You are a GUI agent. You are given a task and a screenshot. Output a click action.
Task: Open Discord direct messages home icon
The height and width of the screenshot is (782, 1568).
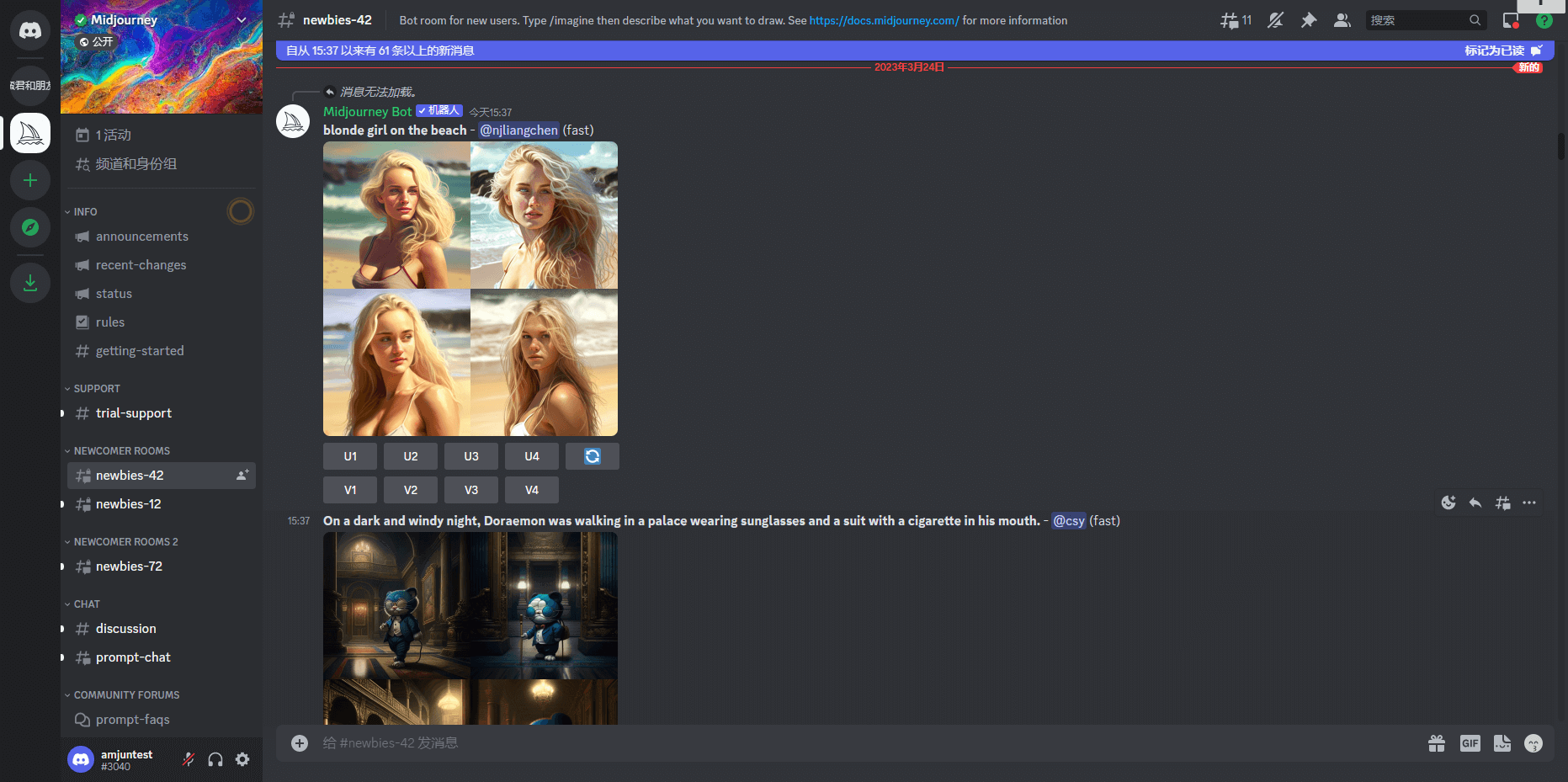[x=30, y=31]
